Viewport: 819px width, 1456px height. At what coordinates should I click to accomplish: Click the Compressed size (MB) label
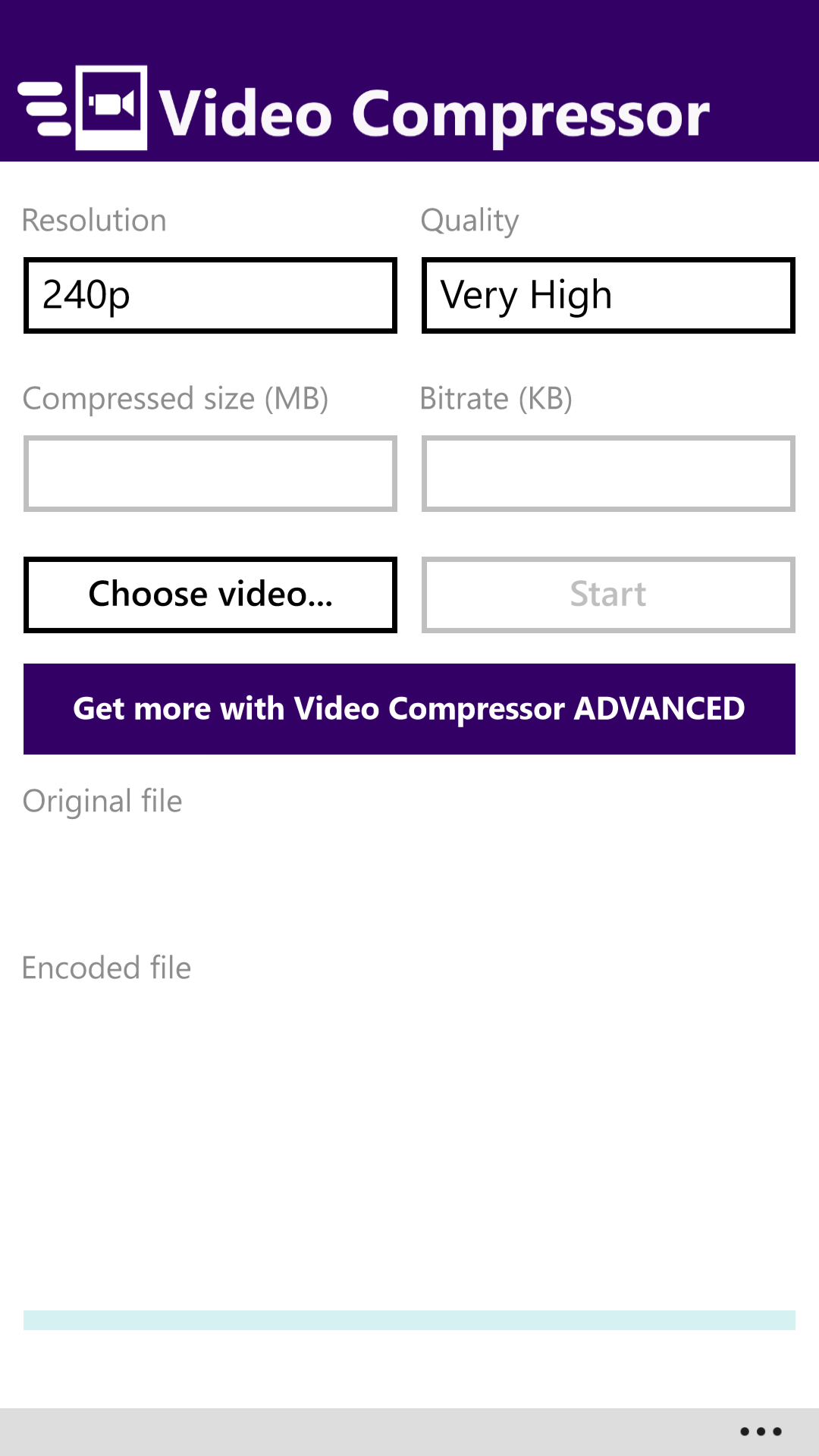click(175, 399)
